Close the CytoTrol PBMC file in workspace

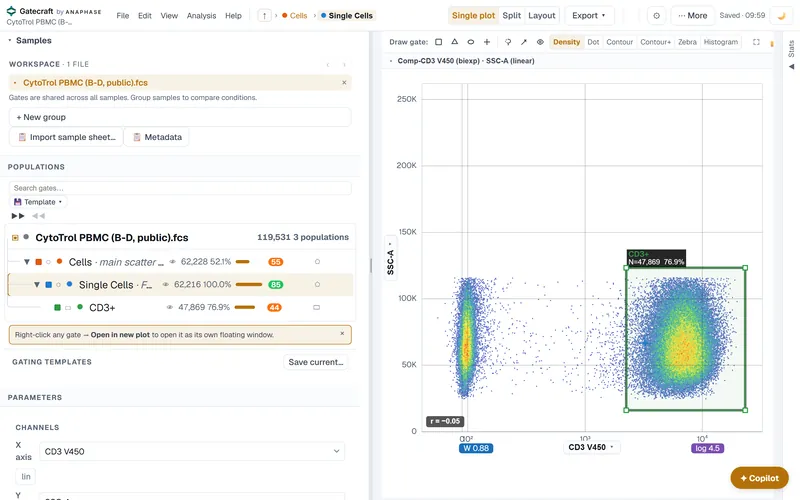click(344, 83)
